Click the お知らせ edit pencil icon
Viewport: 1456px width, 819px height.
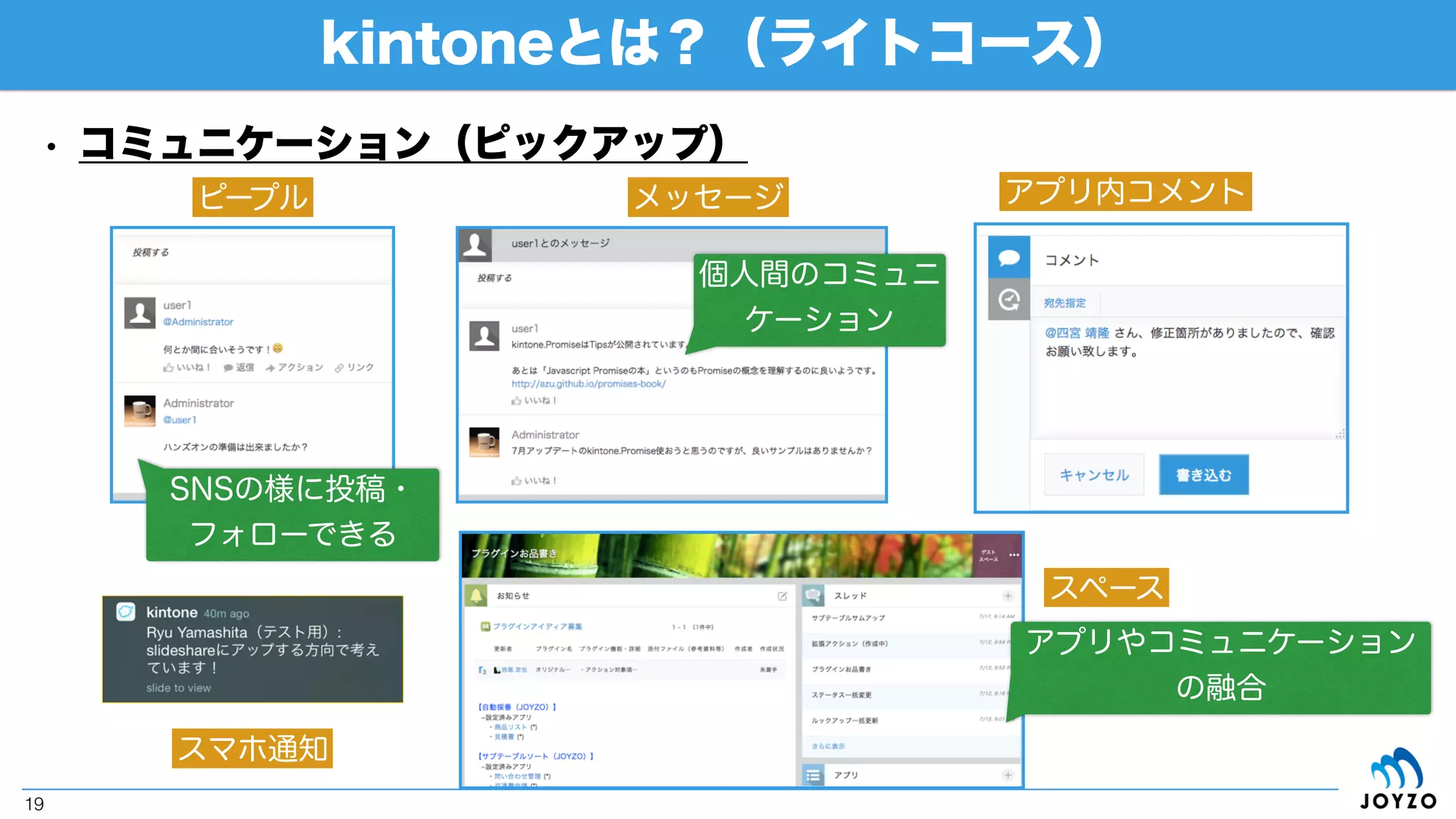click(x=782, y=596)
